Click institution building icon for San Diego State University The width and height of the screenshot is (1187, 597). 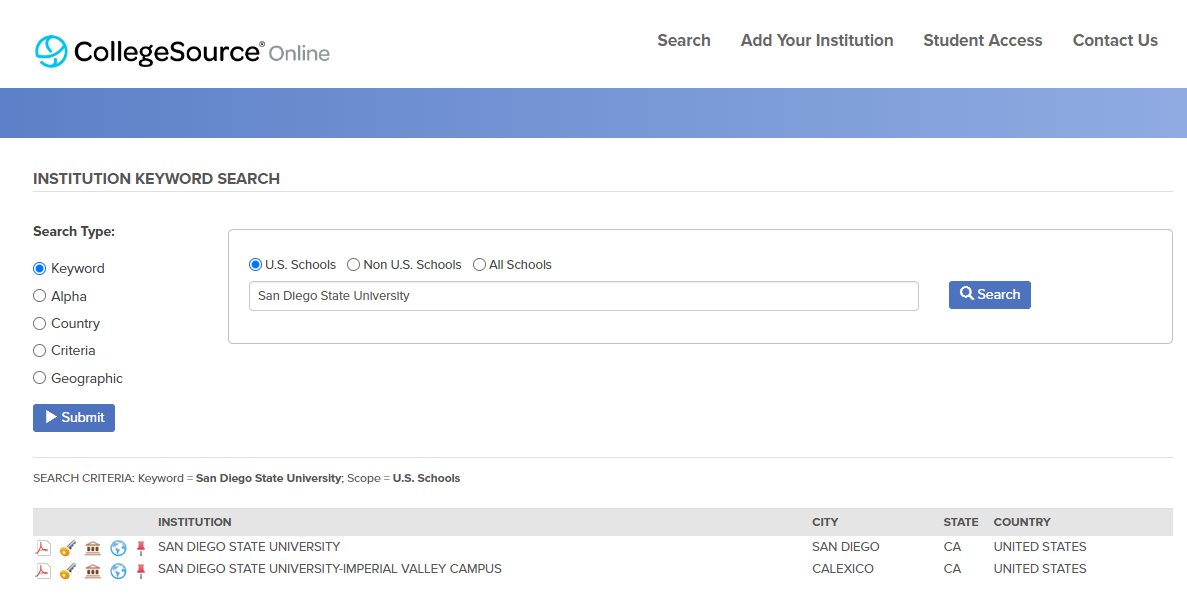(x=93, y=547)
